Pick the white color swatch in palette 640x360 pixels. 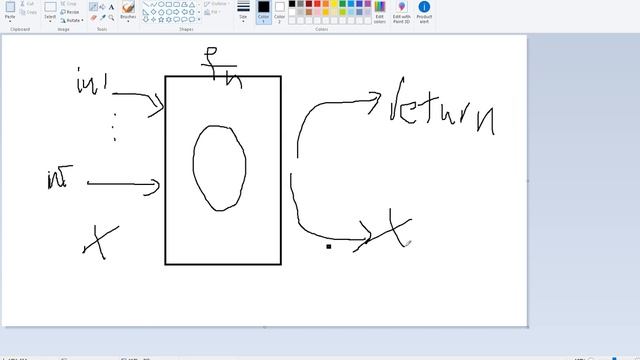click(292, 12)
